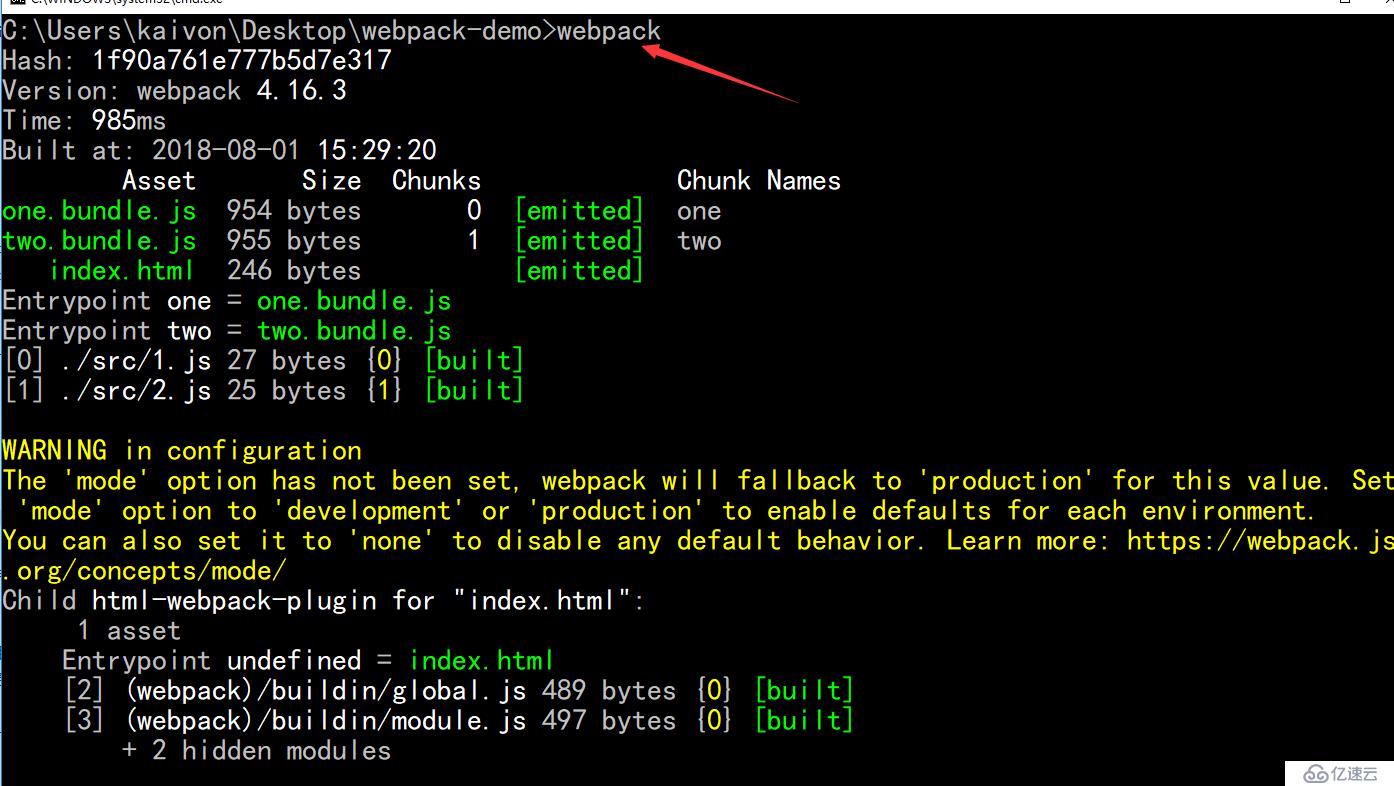This screenshot has width=1394, height=786.
Task: Click the '+ 2 hidden modules' line
Action: tap(257, 751)
